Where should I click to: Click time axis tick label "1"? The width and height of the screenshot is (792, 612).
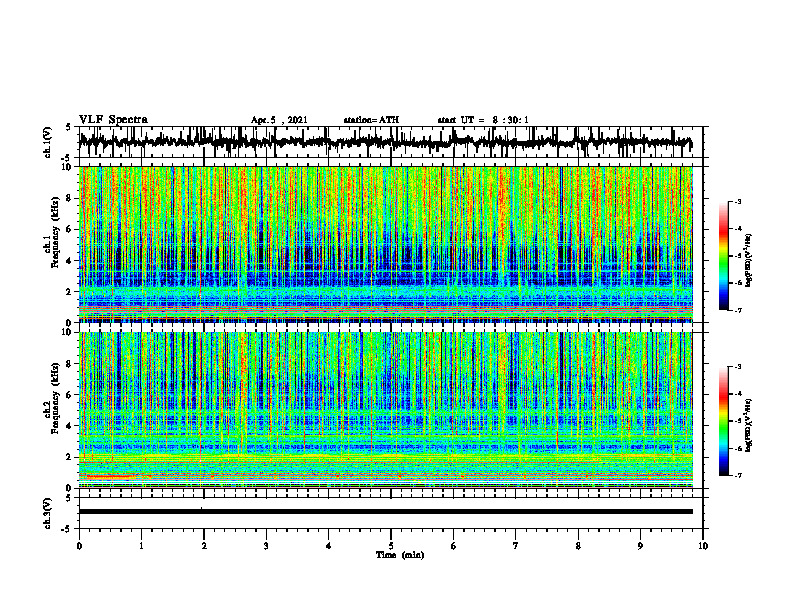tap(142, 546)
